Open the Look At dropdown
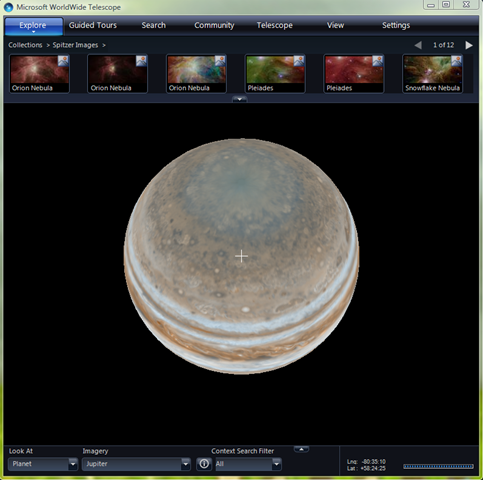Screen dimensions: 483x480 [43, 464]
